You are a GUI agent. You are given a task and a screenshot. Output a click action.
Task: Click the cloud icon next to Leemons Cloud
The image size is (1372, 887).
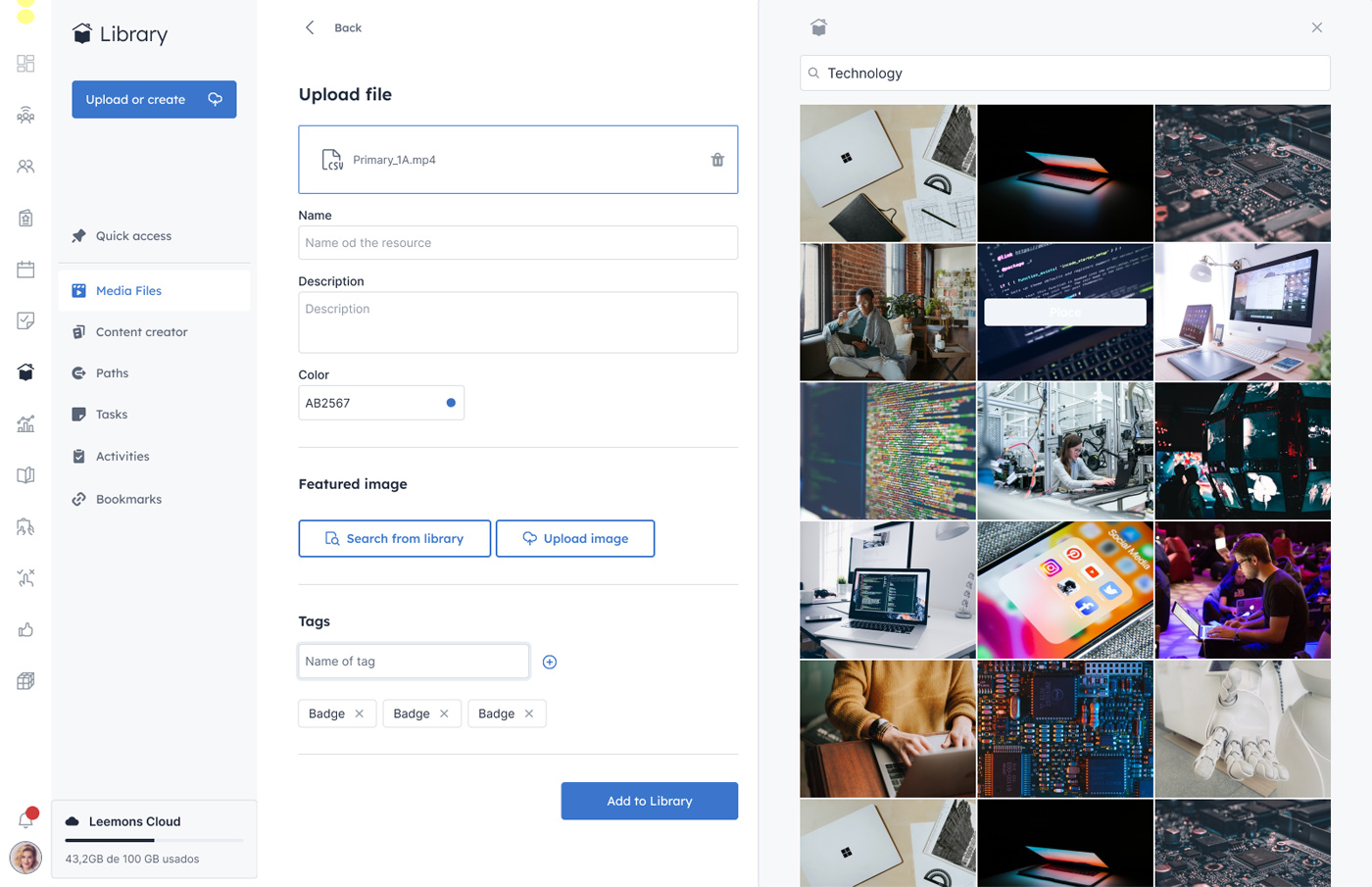73,821
